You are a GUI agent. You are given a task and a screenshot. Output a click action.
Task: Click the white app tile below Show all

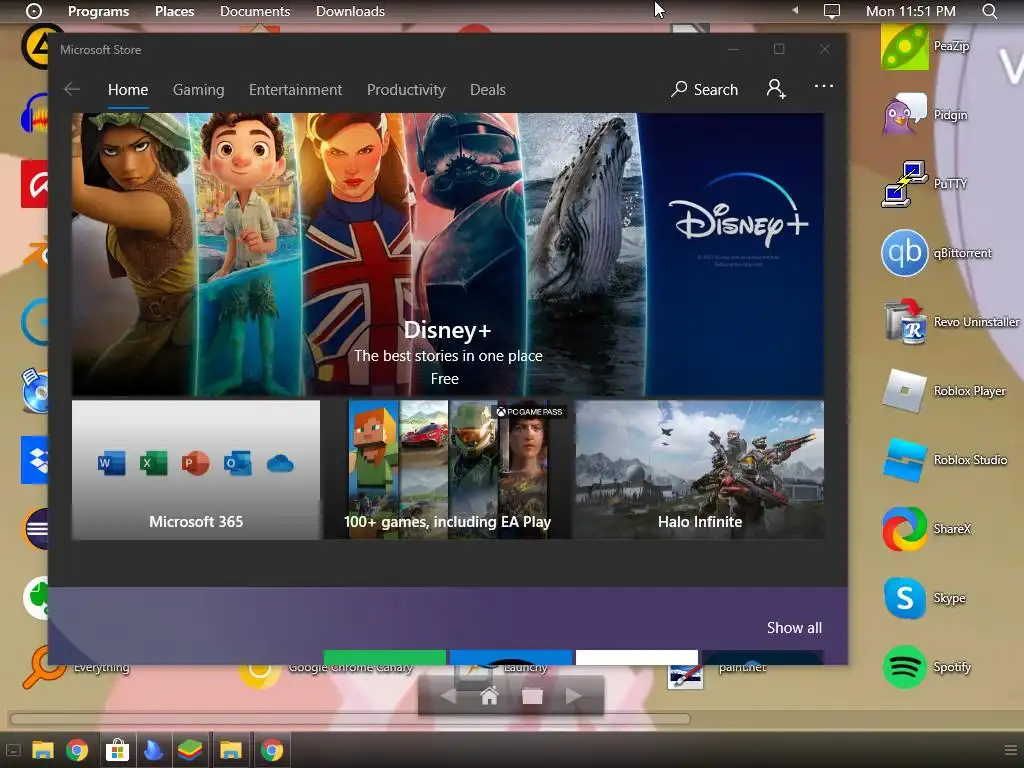tap(637, 657)
